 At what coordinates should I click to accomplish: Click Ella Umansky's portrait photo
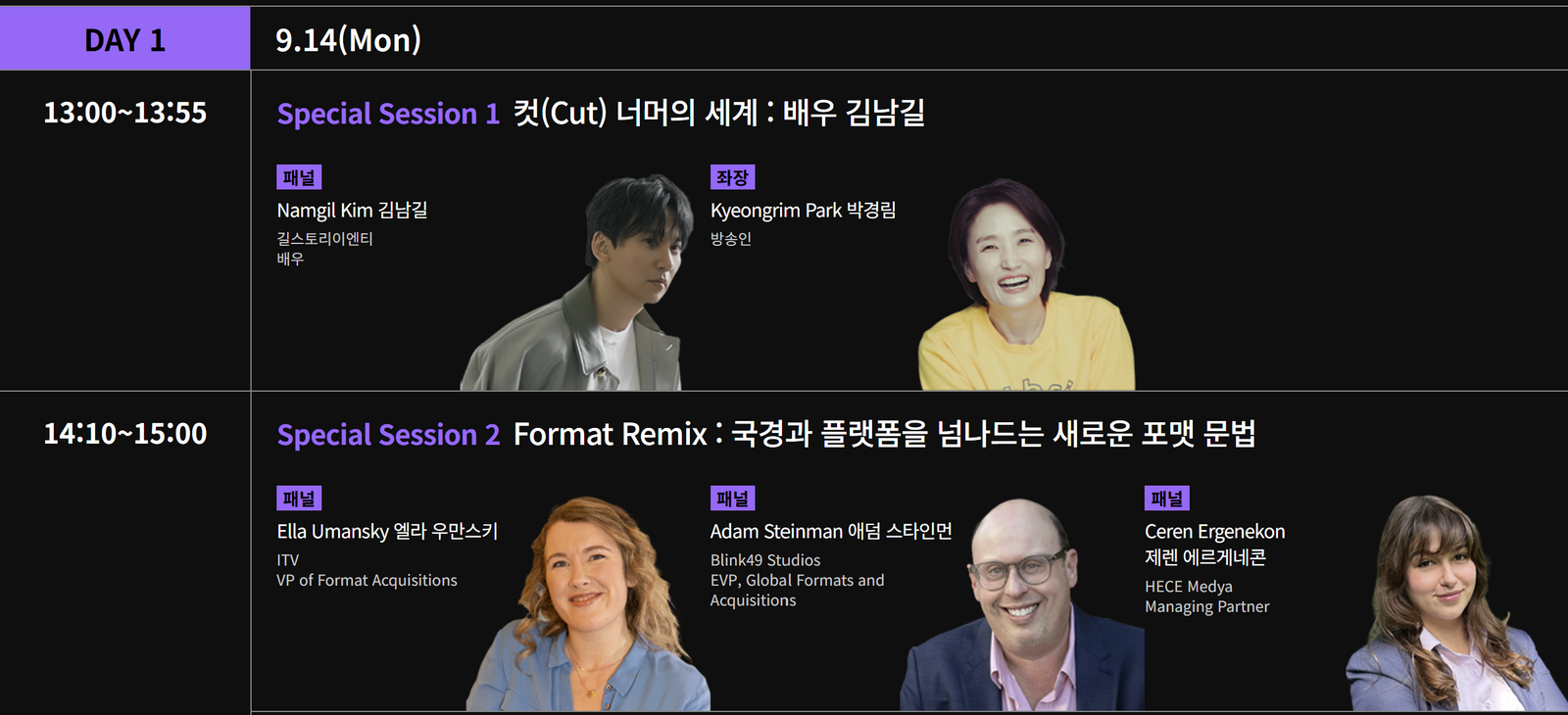pos(586,603)
